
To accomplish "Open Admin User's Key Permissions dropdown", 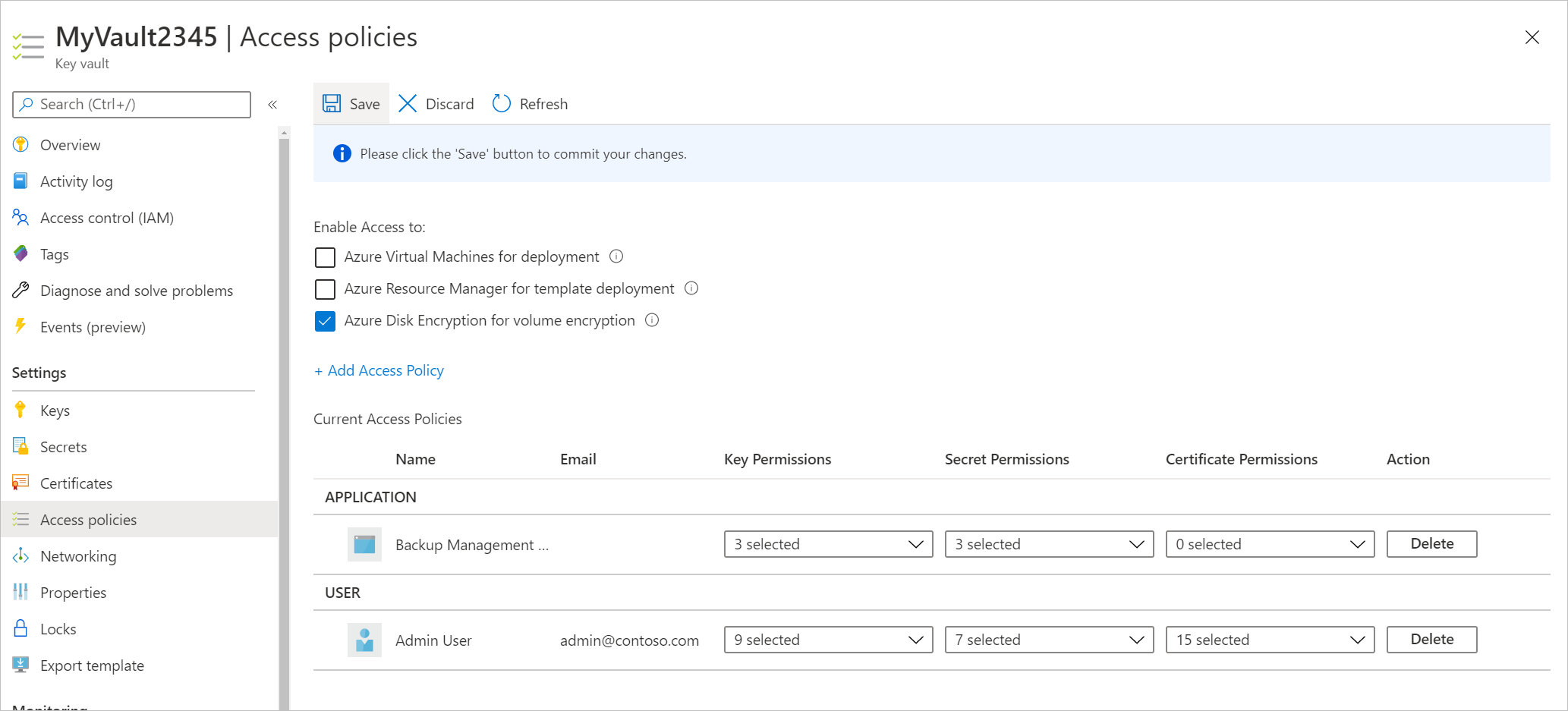I will (827, 640).
